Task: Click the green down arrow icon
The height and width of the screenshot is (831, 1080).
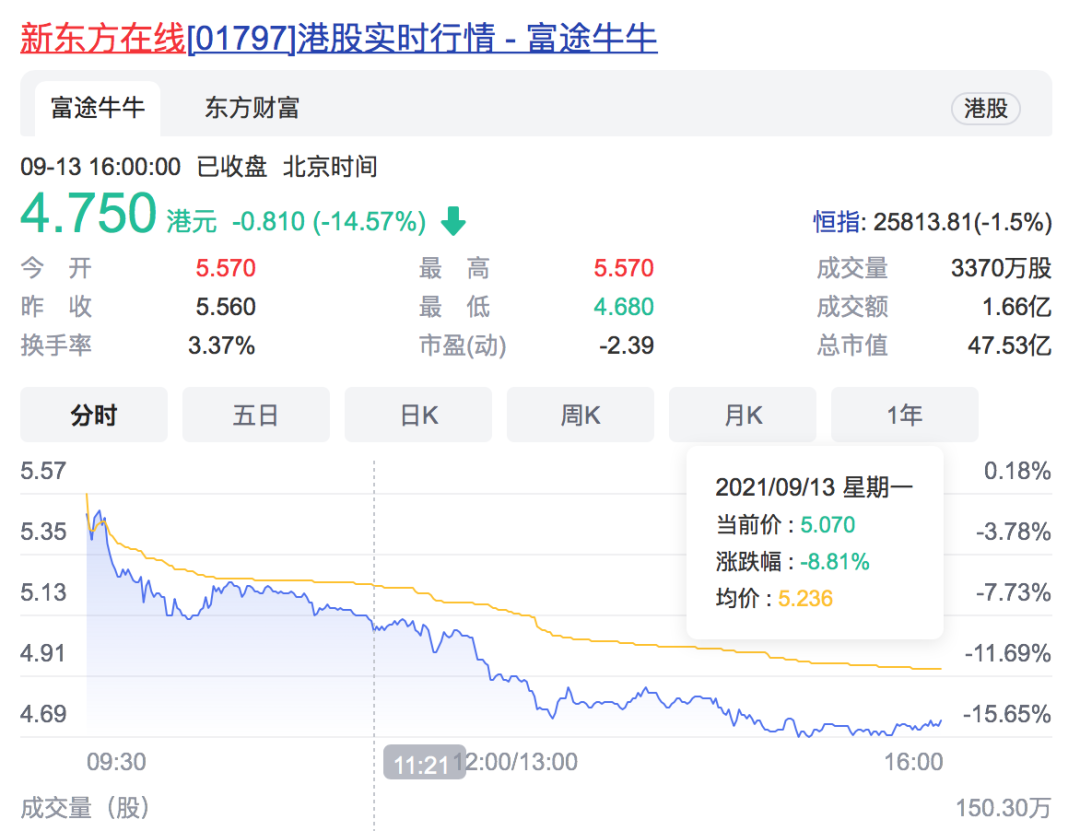Action: pyautogui.click(x=453, y=221)
